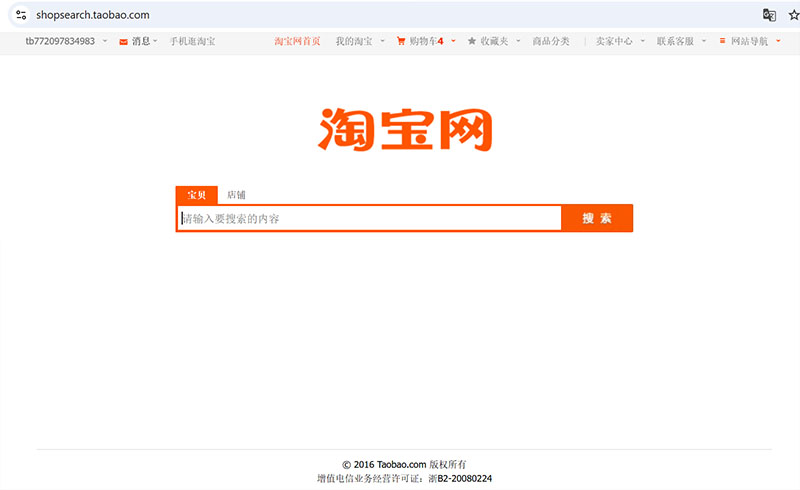The width and height of the screenshot is (800, 490).
Task: Click the shopping cart icon
Action: click(x=401, y=41)
